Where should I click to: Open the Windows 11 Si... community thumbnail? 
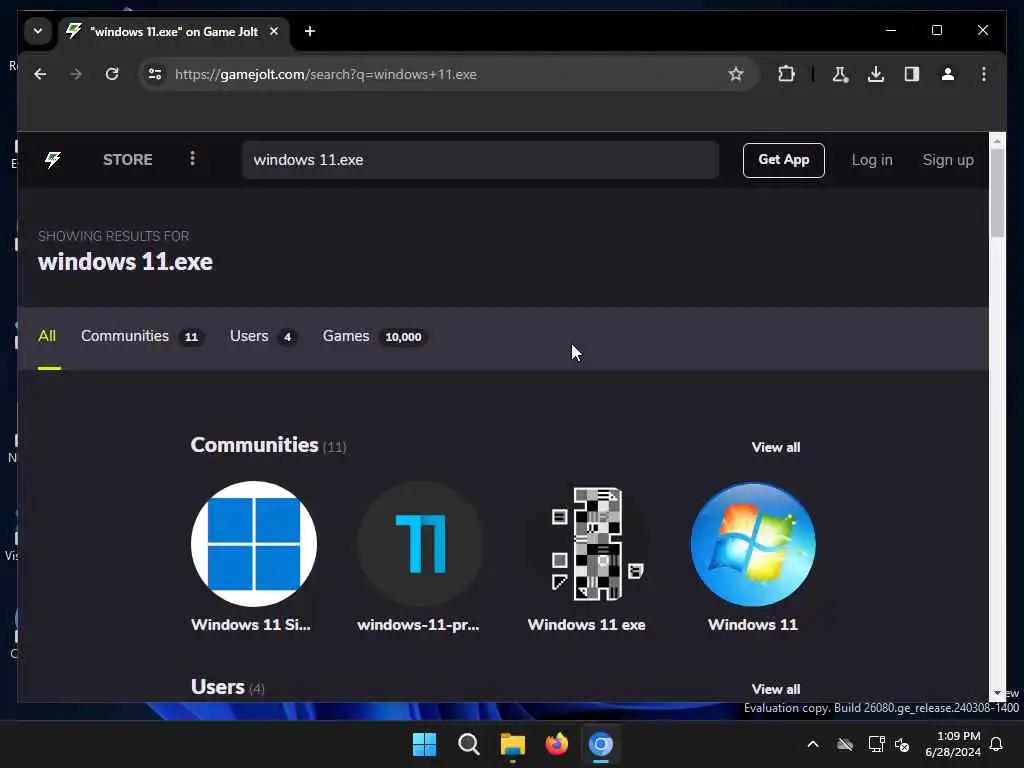[254, 544]
